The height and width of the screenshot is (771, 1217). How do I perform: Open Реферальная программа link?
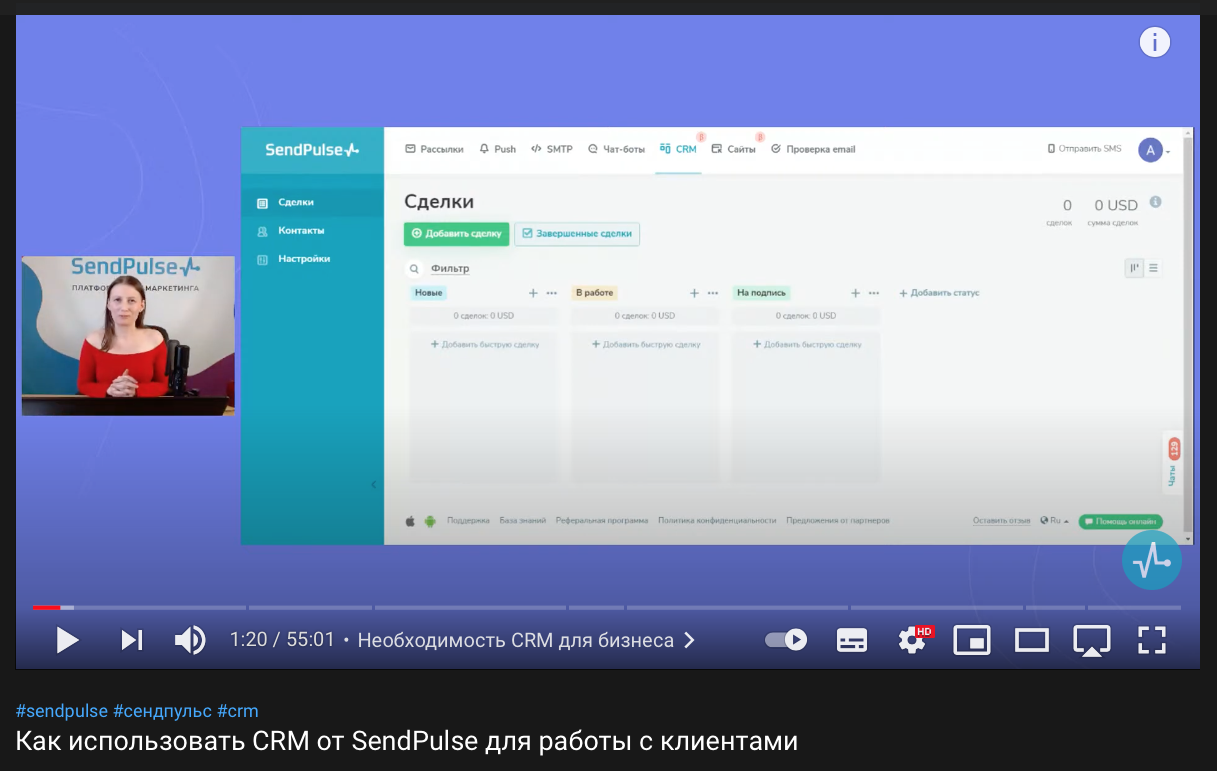[x=602, y=521]
